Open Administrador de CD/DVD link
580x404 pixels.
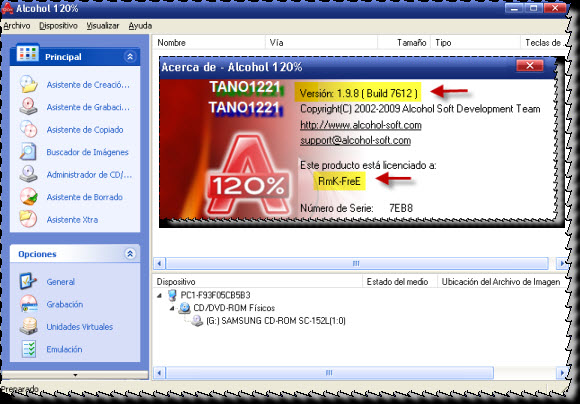click(x=89, y=175)
